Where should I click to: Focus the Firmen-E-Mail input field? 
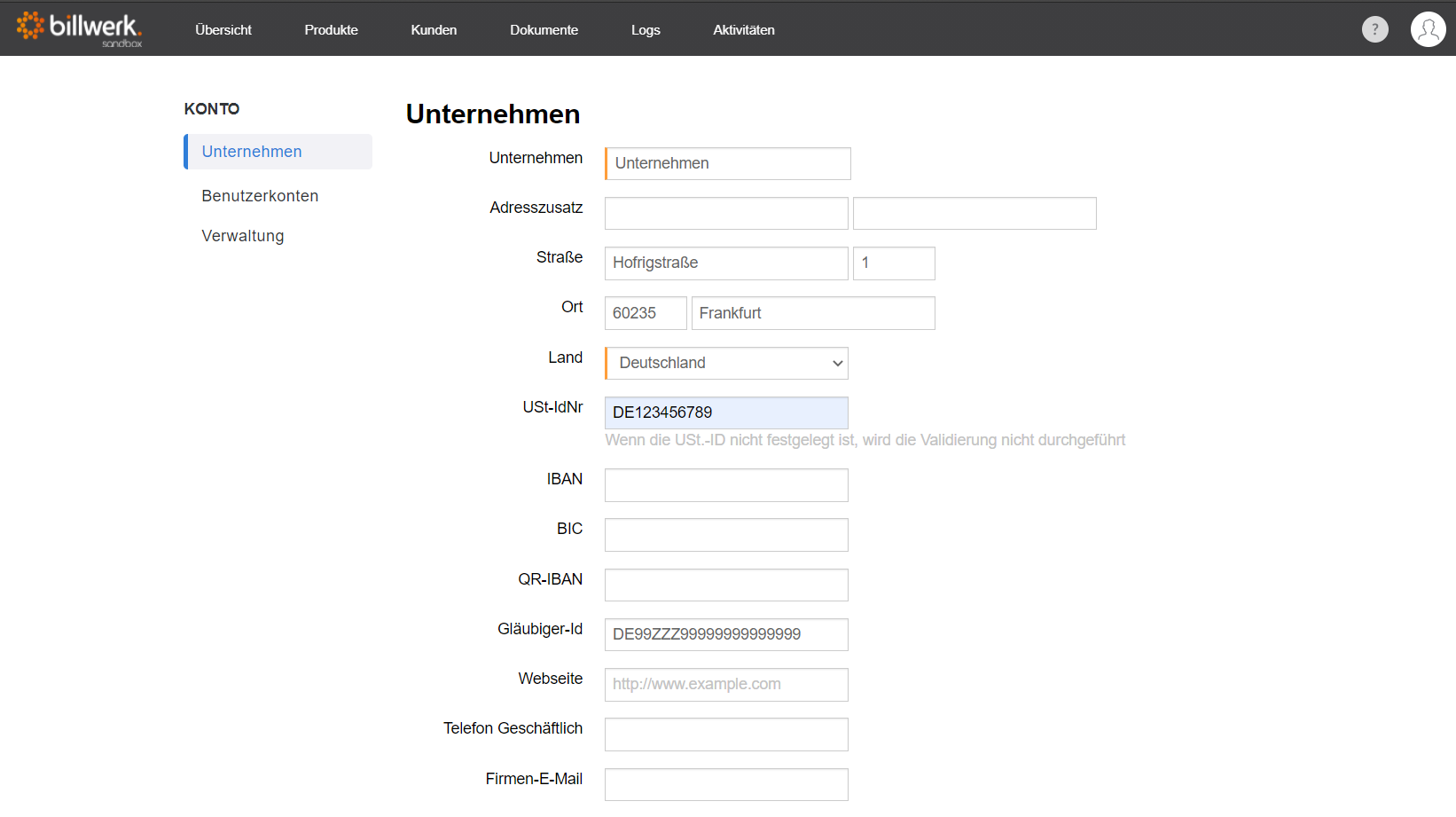pyautogui.click(x=726, y=784)
